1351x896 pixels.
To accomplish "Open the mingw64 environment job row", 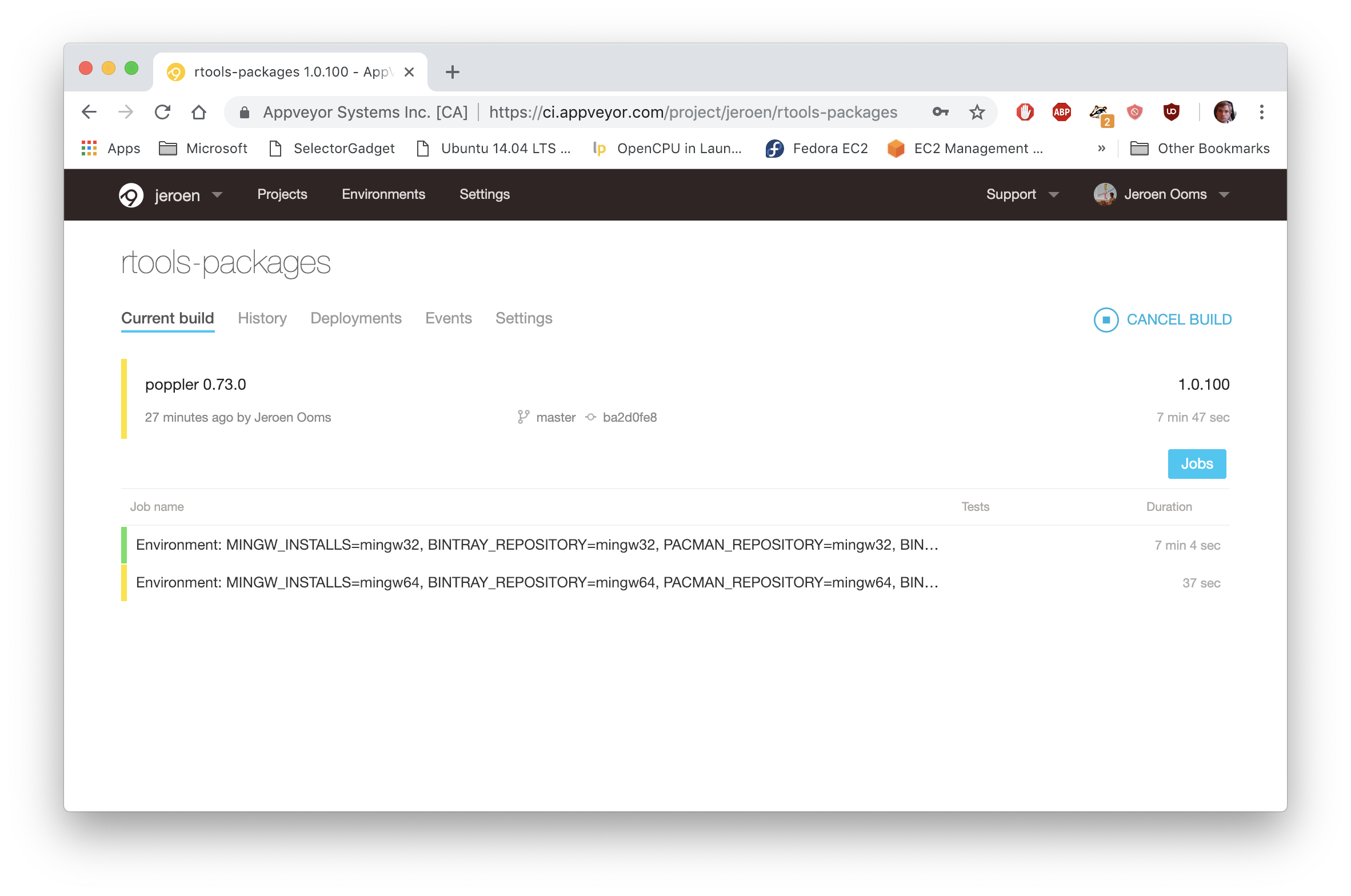I will (536, 583).
